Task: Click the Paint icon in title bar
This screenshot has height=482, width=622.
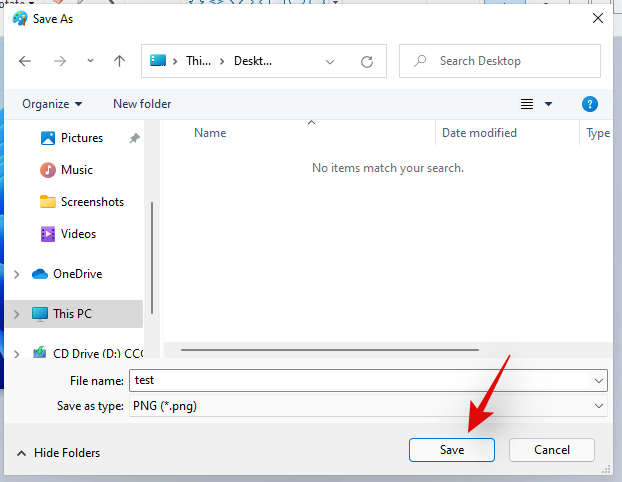Action: 19,18
